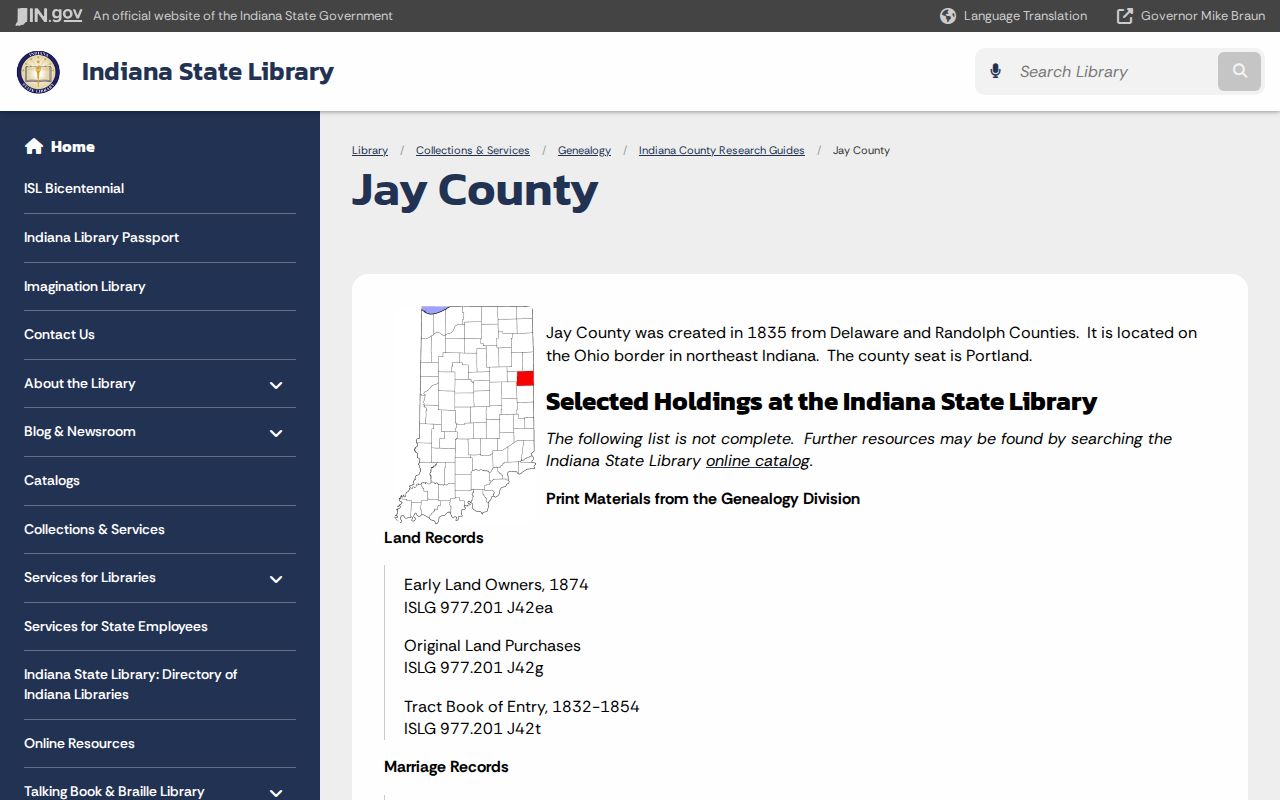Open Indiana County Research Guides breadcrumb

point(722,150)
